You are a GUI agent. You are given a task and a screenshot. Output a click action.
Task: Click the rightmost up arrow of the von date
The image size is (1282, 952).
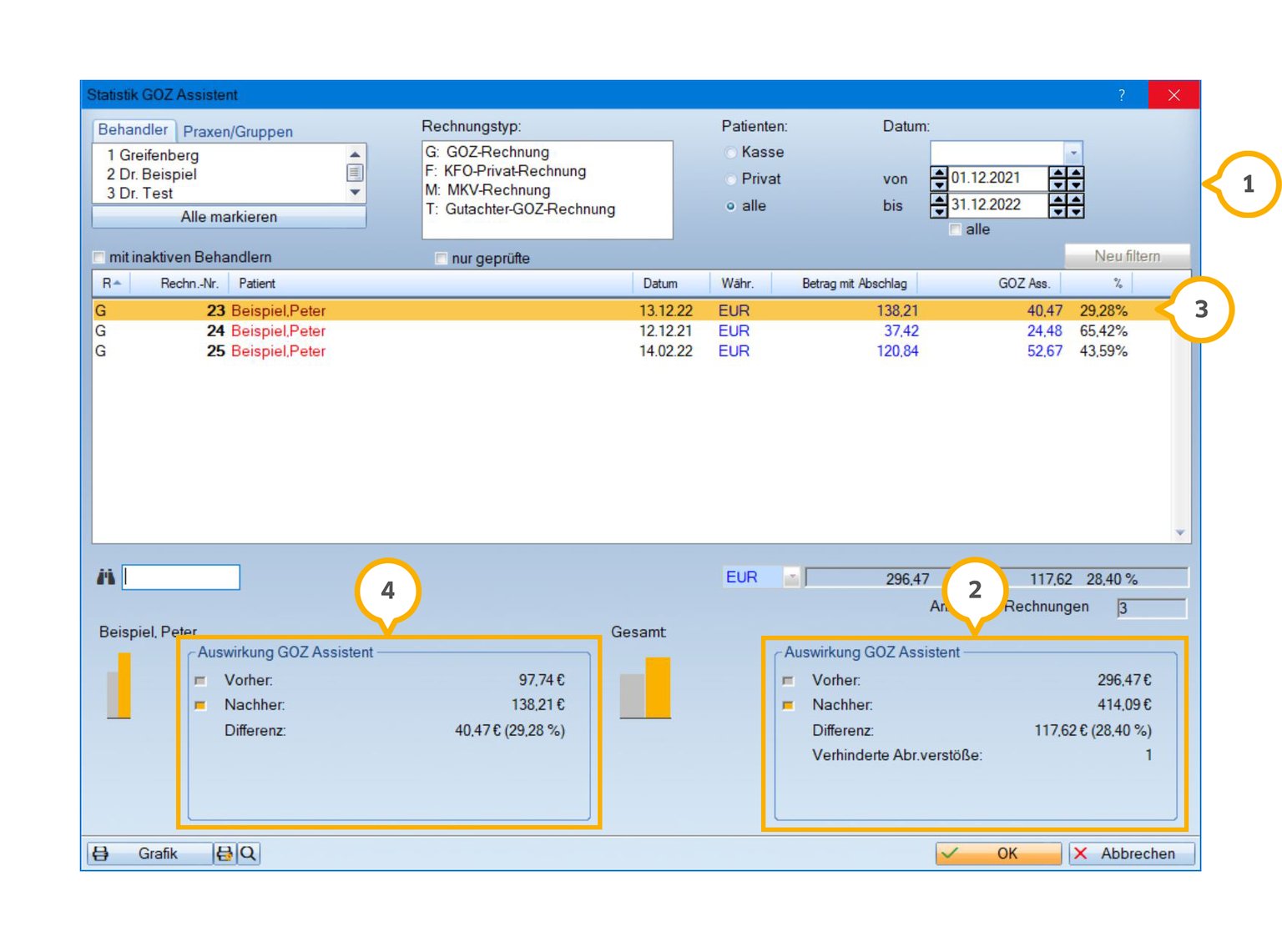tap(1076, 173)
